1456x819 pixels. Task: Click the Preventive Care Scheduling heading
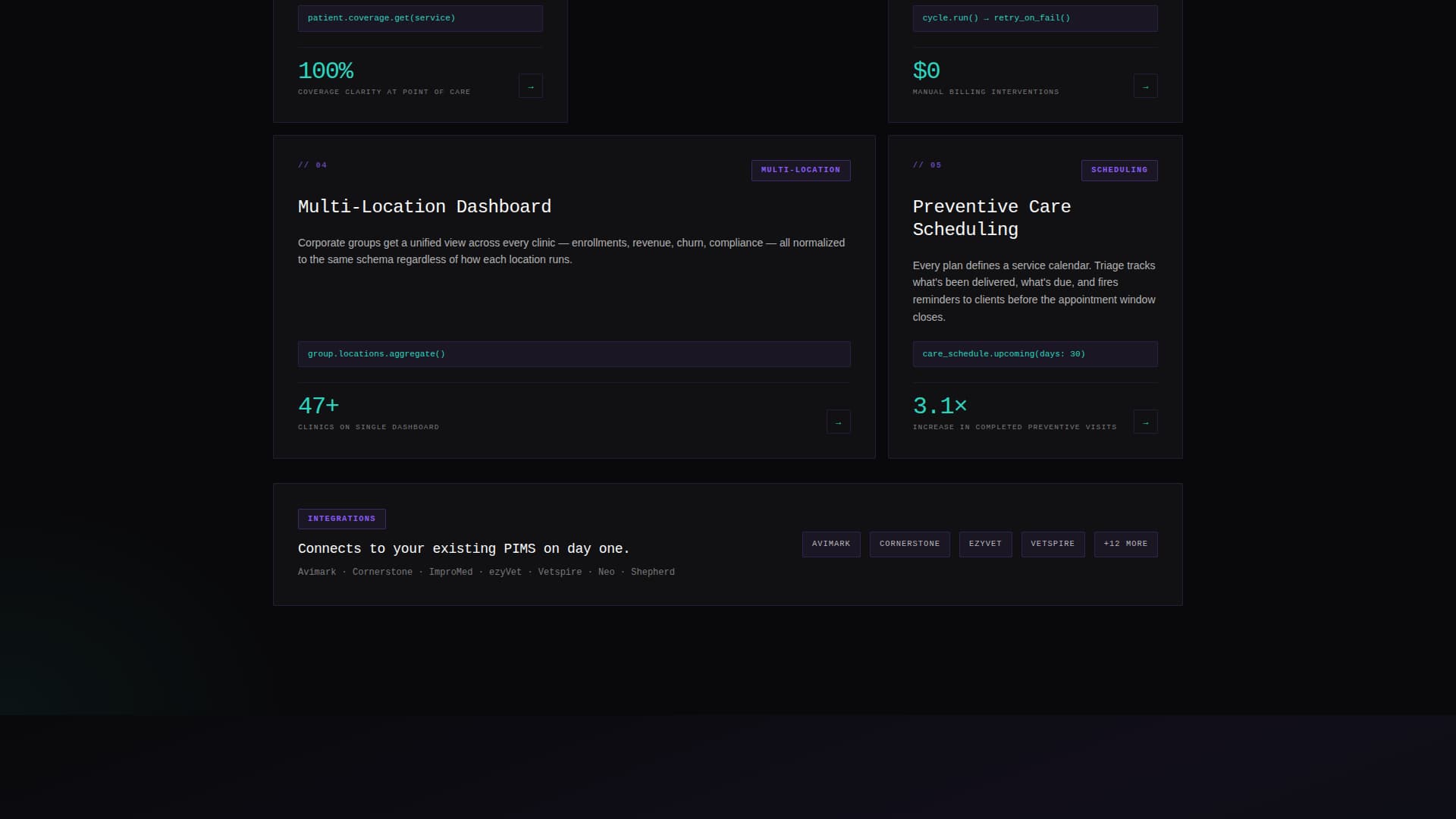[x=992, y=218]
